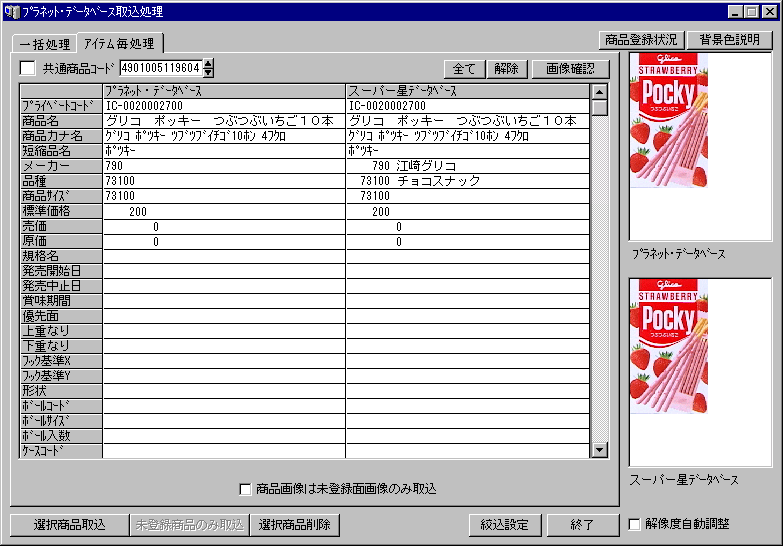Select the 短縮品名 row header
Screen dimensions: 783x546
click(61, 151)
